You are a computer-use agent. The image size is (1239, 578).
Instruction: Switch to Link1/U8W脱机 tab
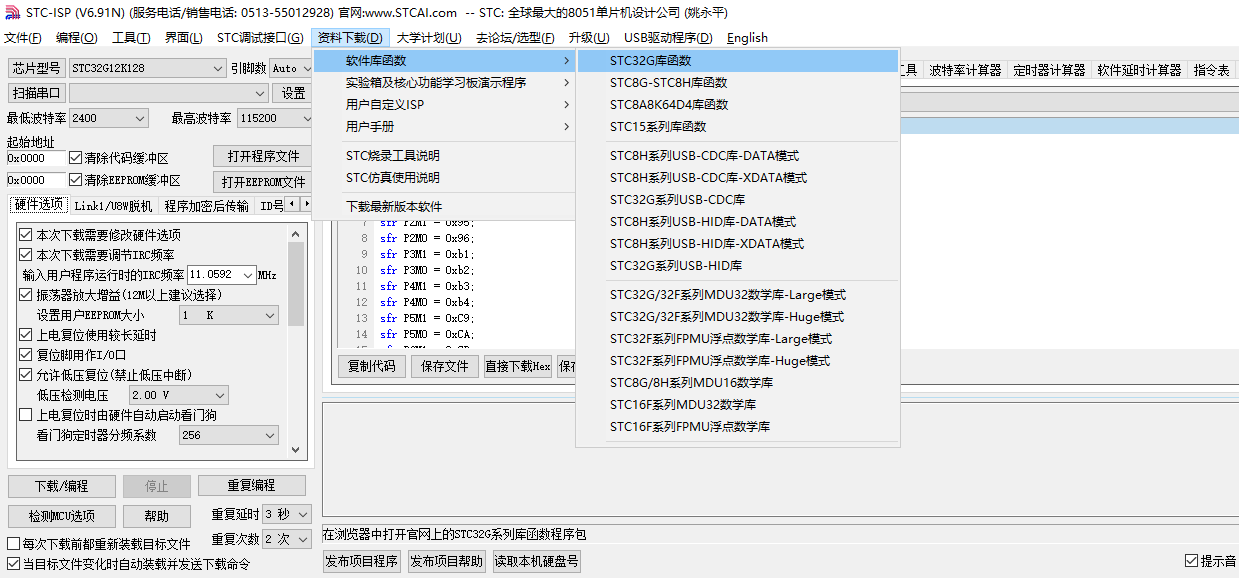pos(113,206)
